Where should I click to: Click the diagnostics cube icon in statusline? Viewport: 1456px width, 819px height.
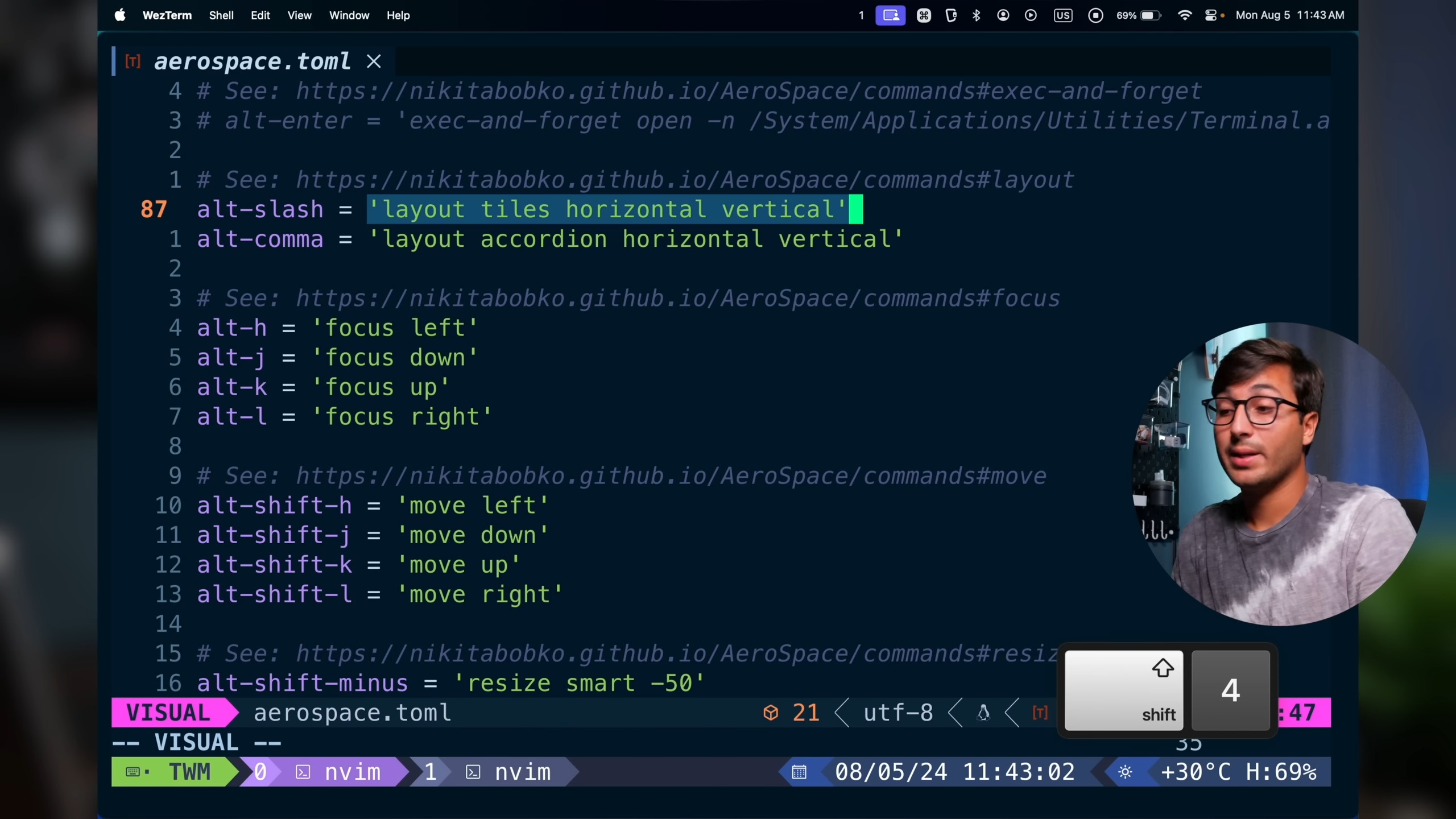[771, 713]
